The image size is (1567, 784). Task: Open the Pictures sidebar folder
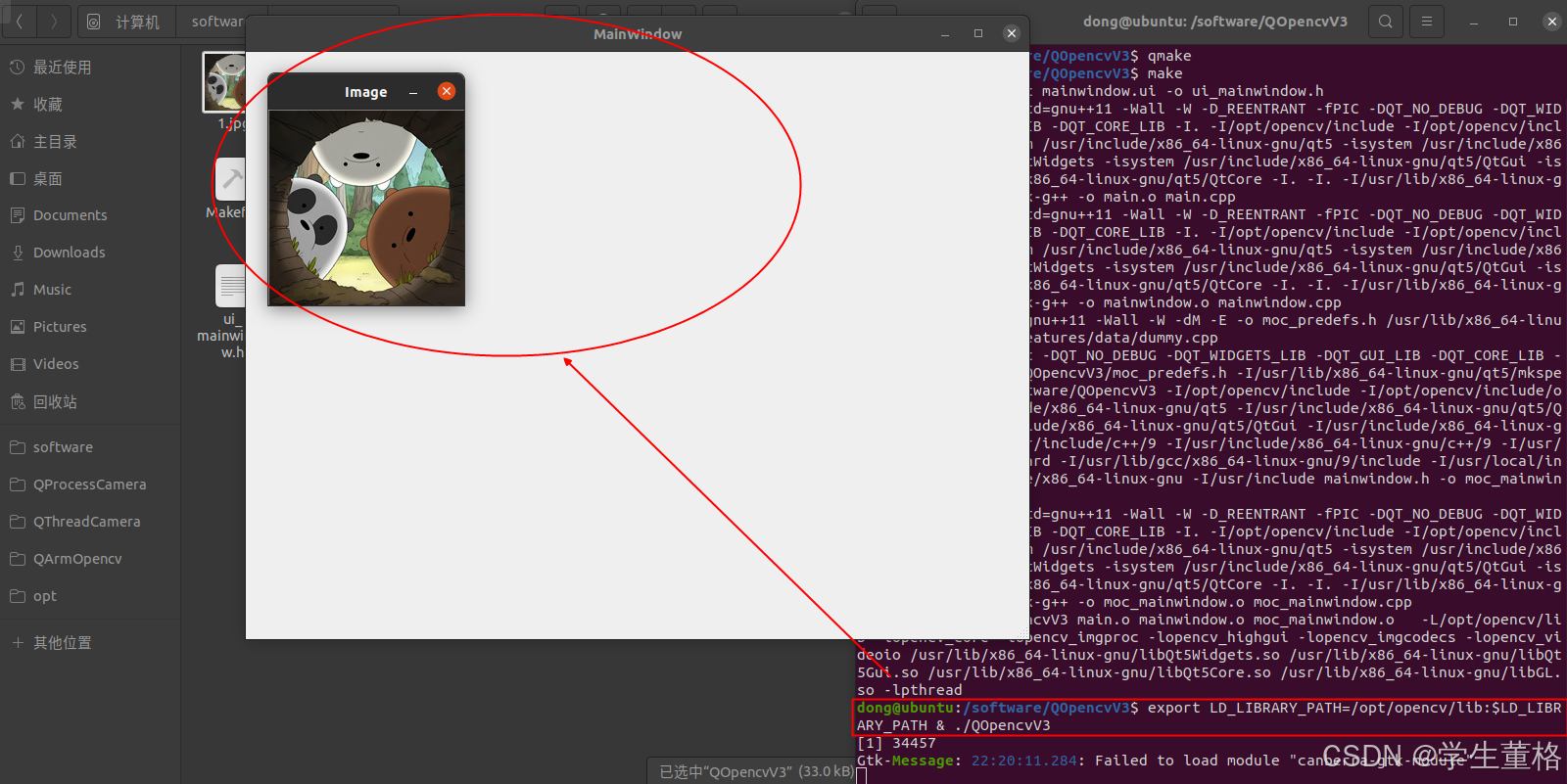[90, 327]
